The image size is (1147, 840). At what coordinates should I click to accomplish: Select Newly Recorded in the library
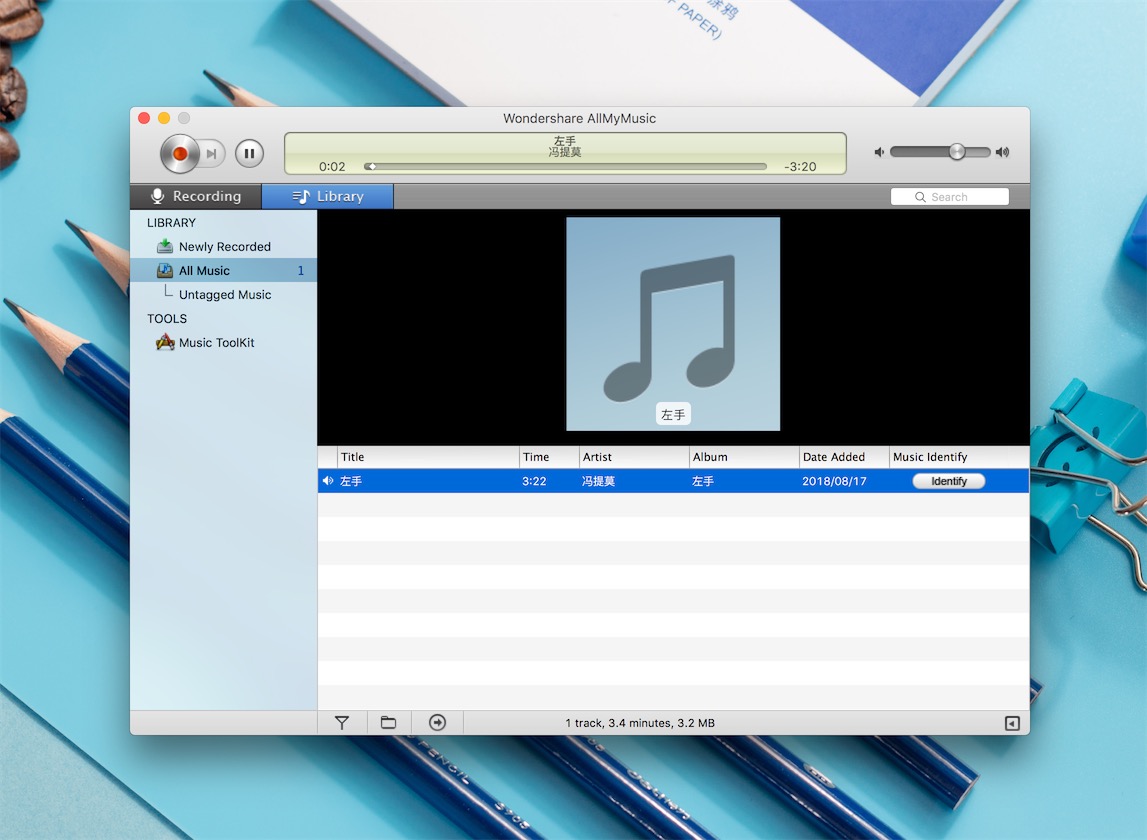pyautogui.click(x=224, y=247)
